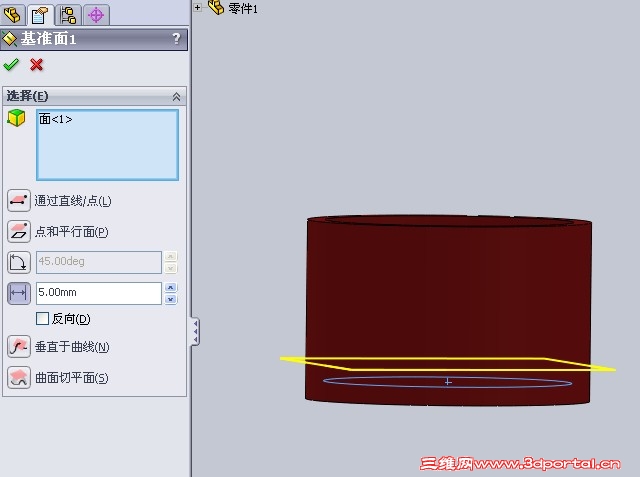
Task: Click the 45.00deg angle field
Action: [99, 262]
